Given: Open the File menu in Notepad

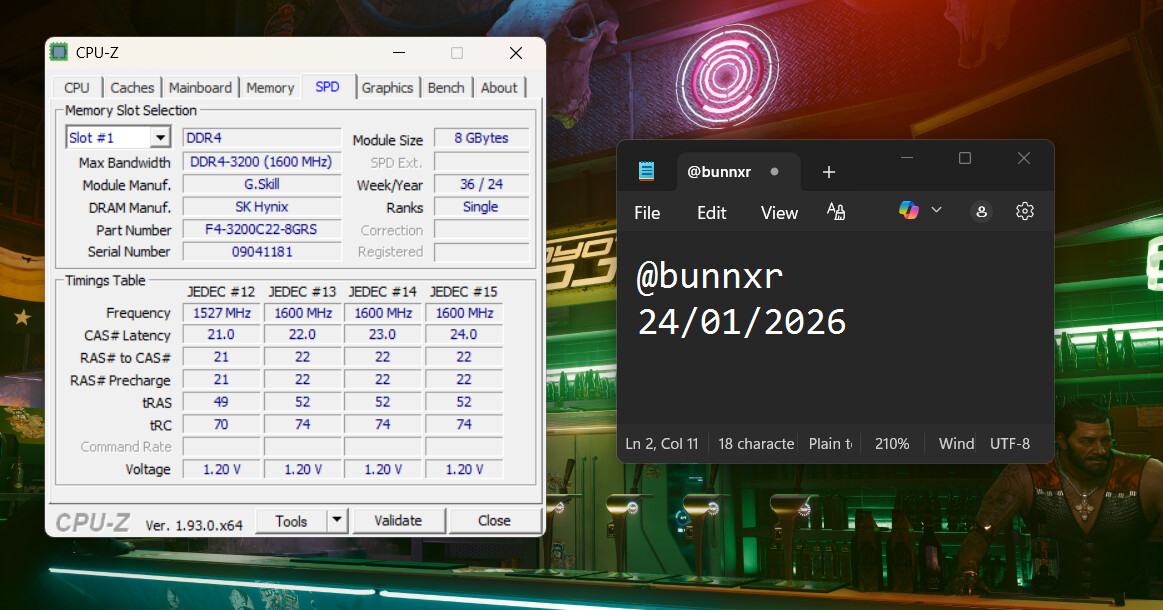Looking at the screenshot, I should click(647, 212).
